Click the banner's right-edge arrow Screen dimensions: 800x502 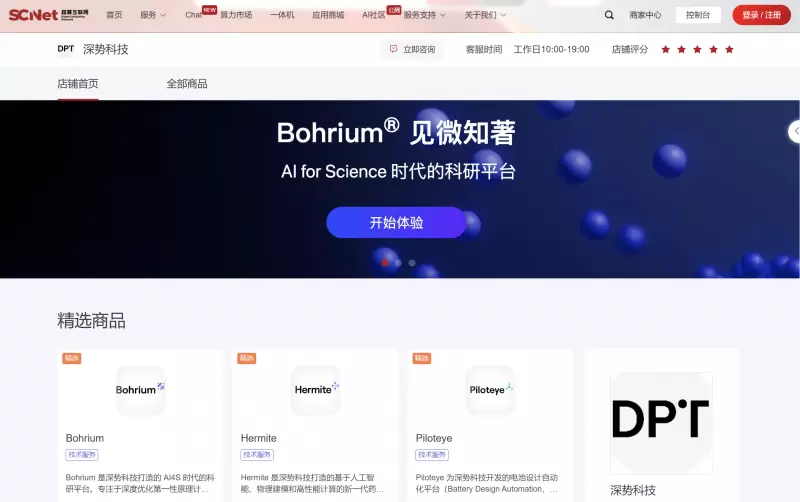pyautogui.click(x=794, y=131)
